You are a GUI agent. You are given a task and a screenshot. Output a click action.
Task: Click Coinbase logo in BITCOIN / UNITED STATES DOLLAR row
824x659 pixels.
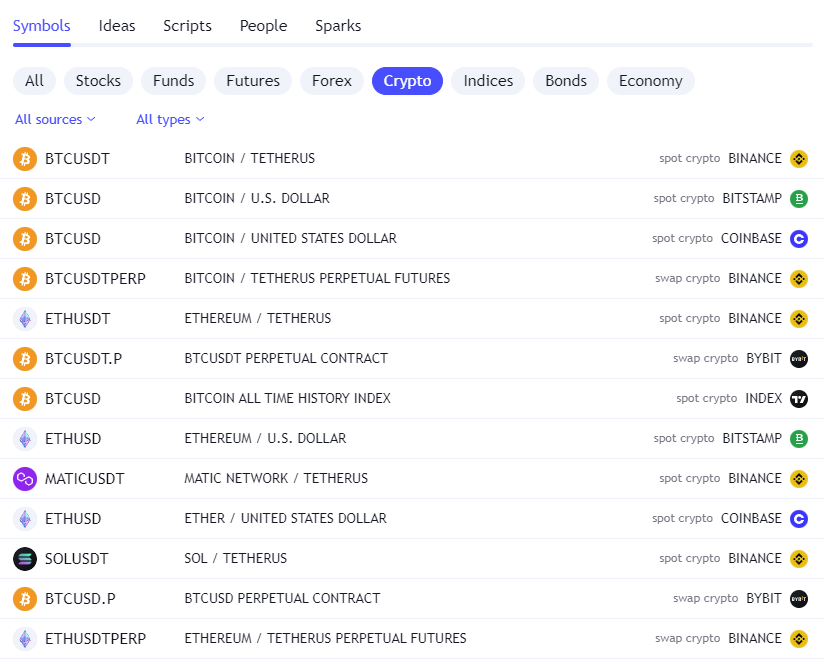[799, 239]
